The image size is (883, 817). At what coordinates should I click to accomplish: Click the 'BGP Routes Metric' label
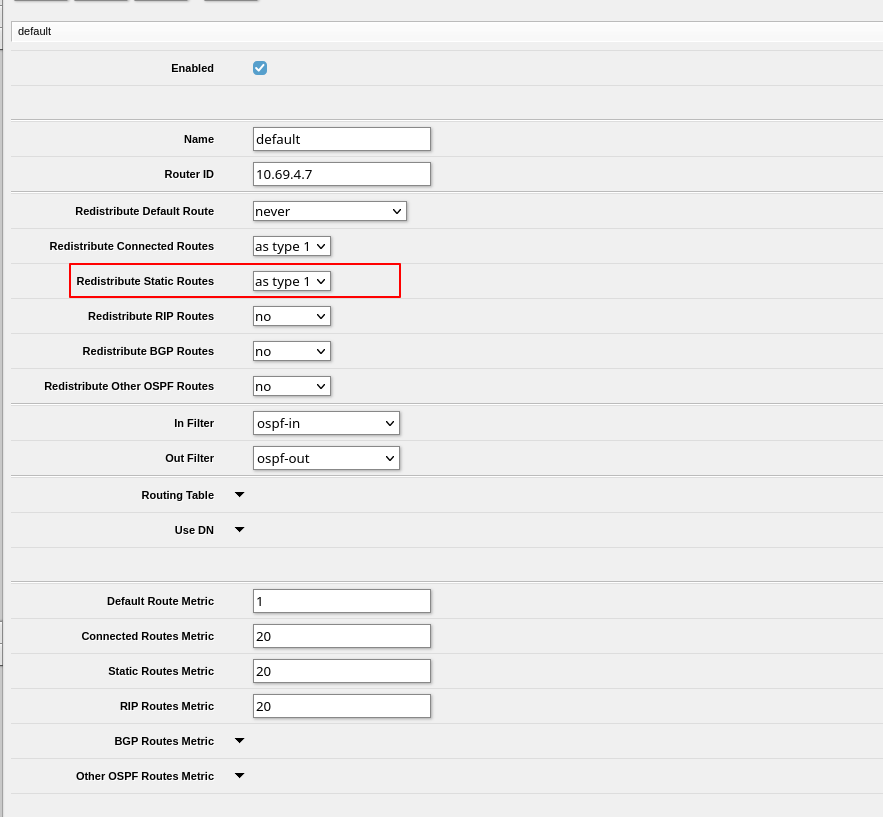(x=164, y=741)
